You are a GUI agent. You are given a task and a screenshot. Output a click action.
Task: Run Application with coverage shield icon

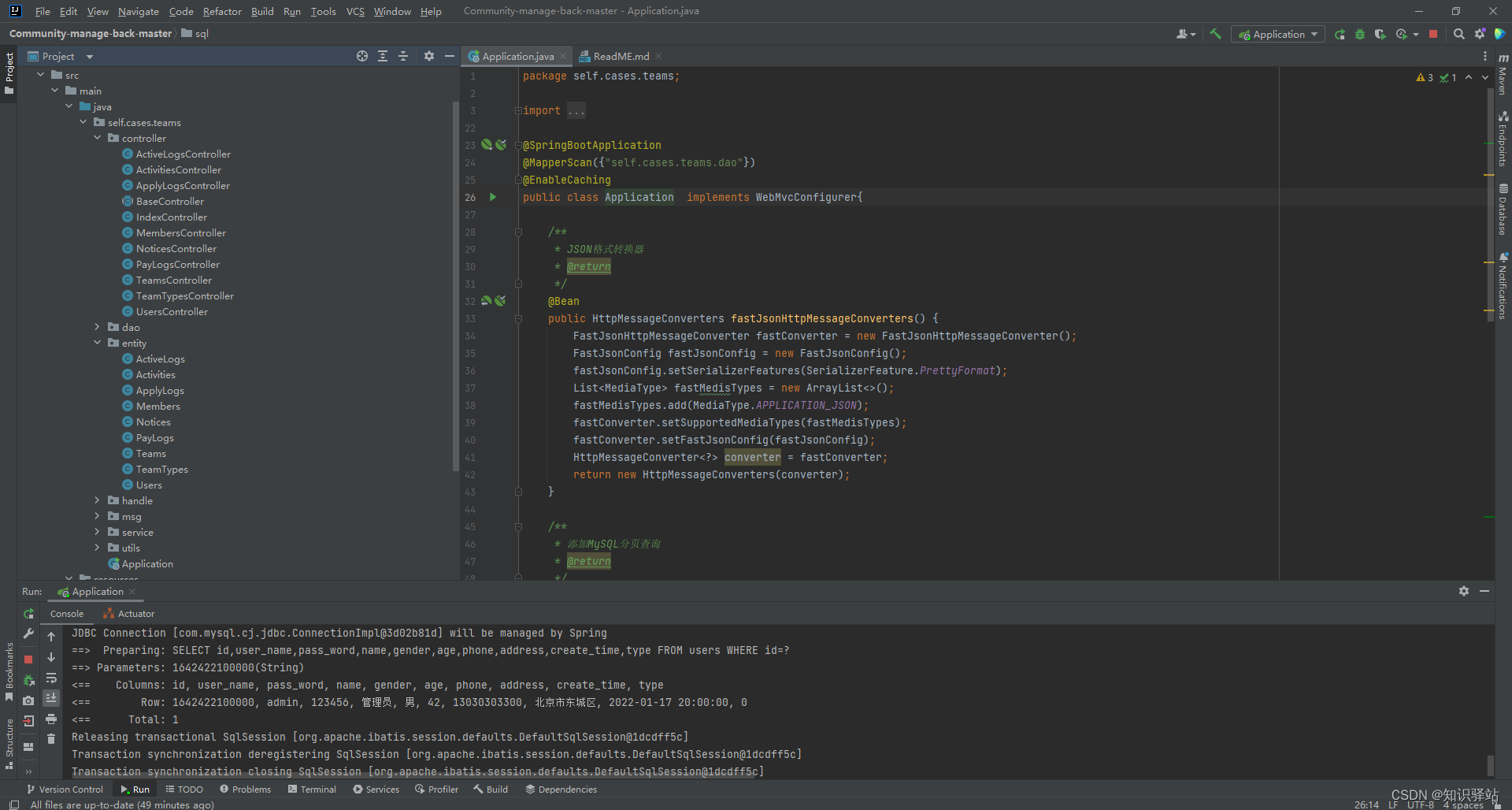pos(1380,34)
